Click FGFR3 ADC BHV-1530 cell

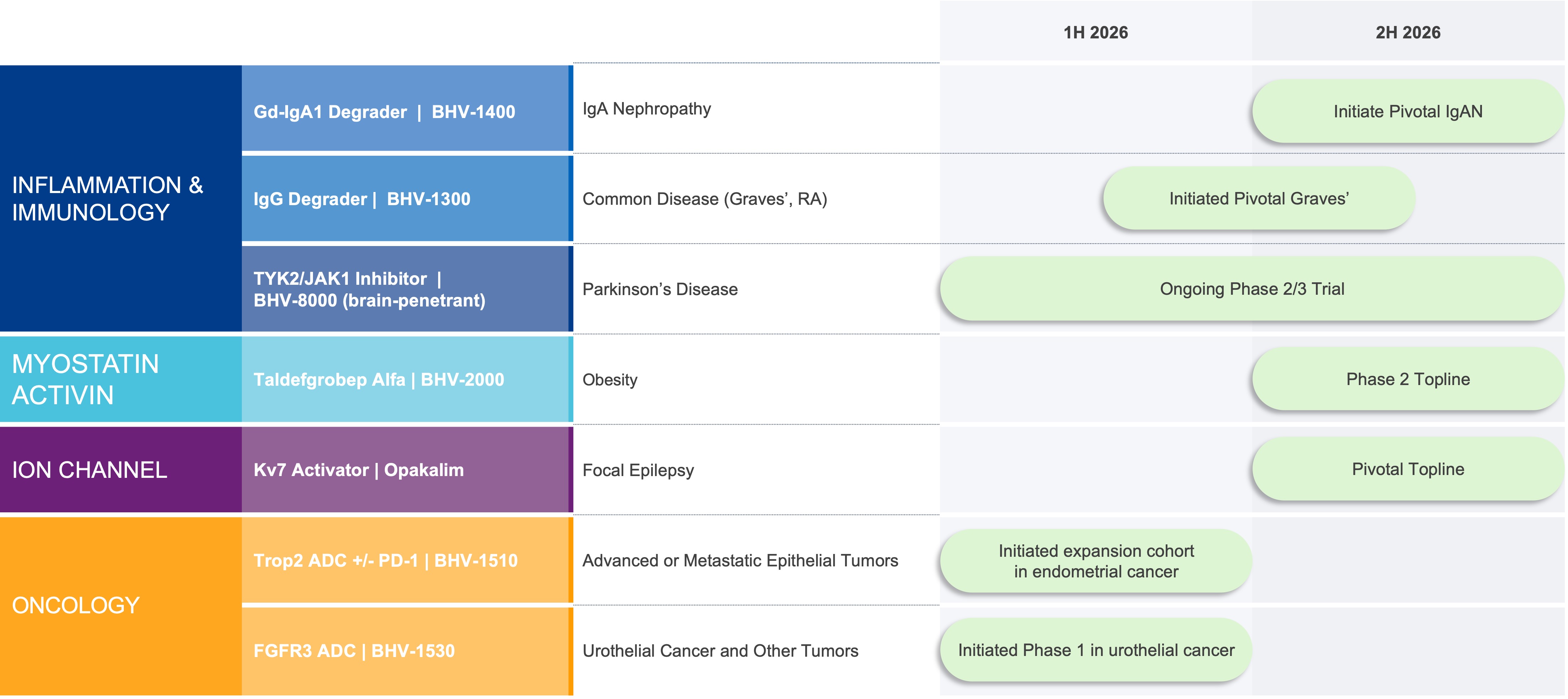[407, 651]
